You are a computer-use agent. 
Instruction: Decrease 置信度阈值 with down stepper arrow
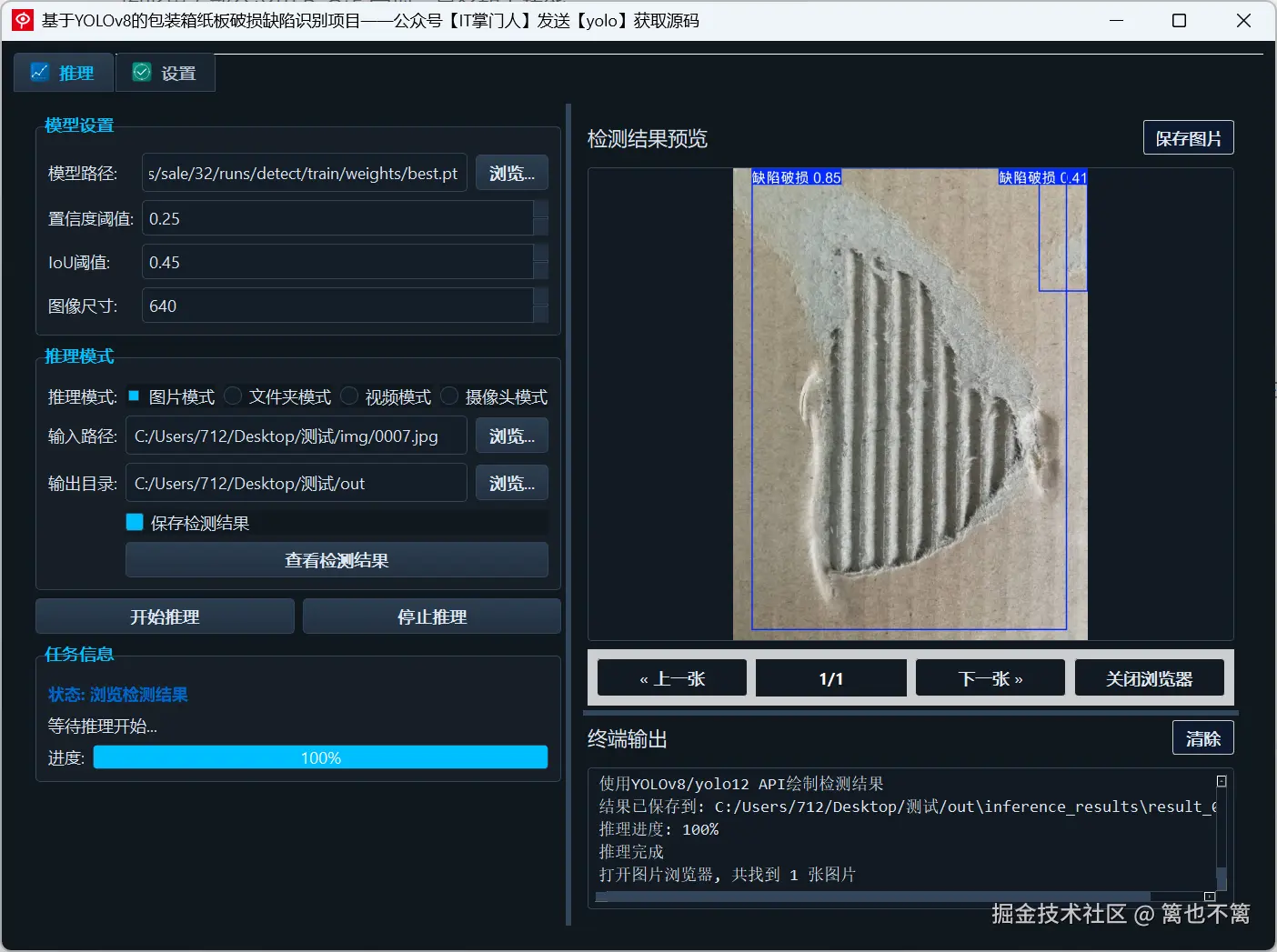[541, 227]
